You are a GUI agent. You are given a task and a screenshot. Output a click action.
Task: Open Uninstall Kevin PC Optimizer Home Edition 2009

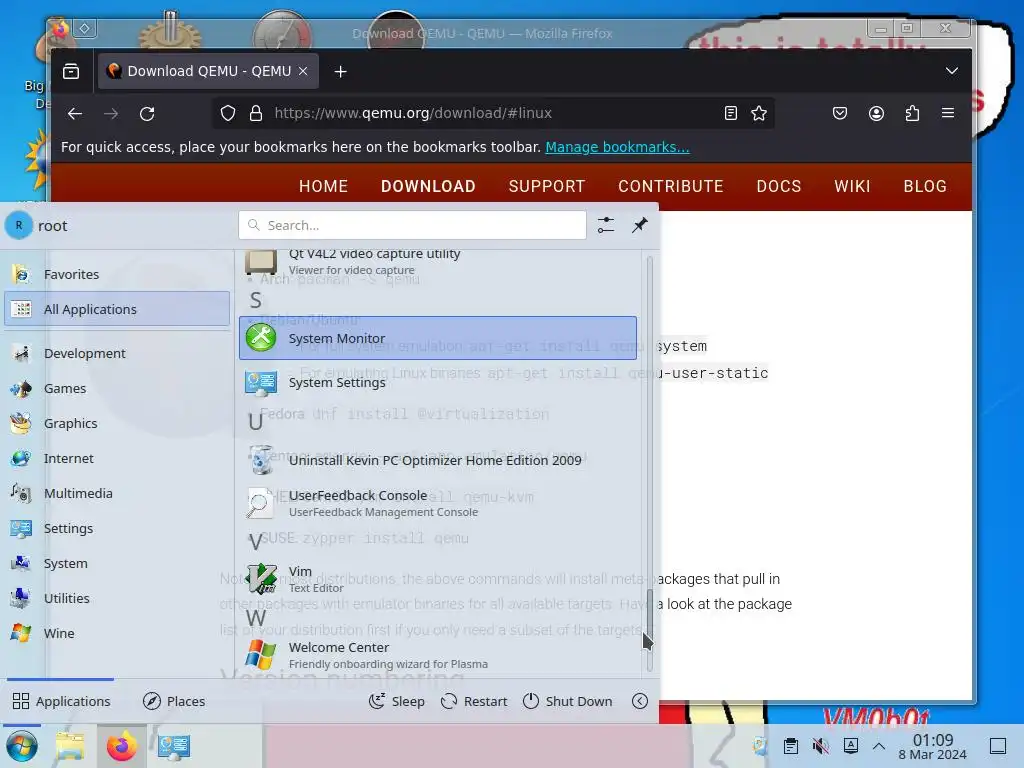438,460
